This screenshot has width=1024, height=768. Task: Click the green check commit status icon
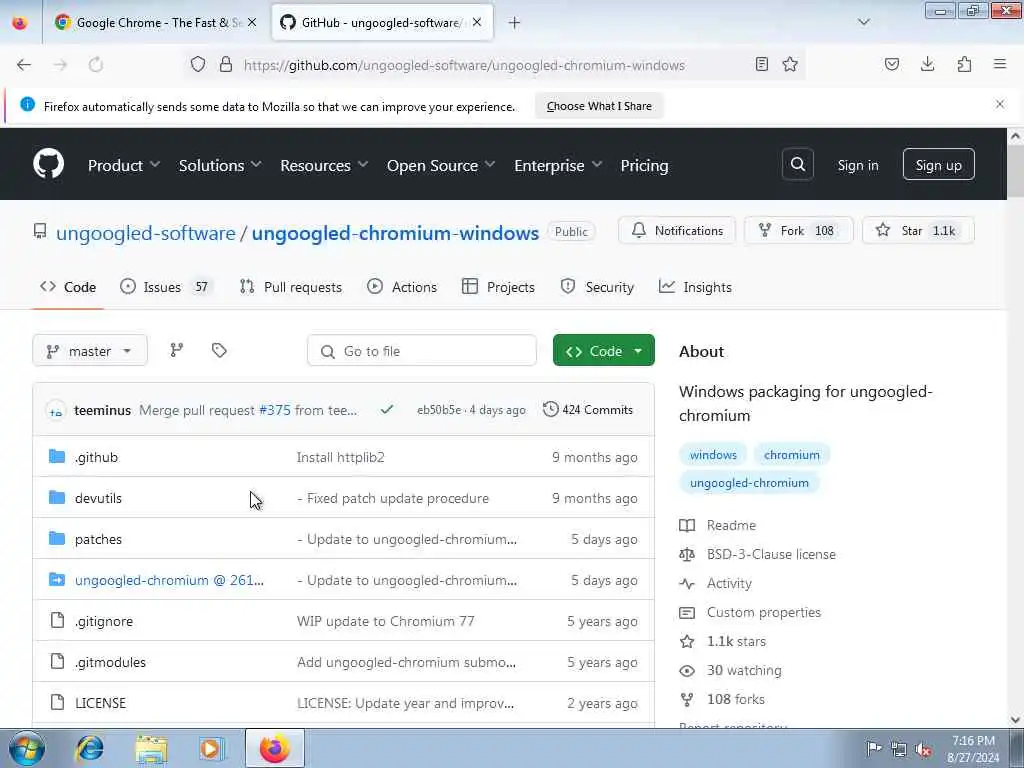coord(387,409)
